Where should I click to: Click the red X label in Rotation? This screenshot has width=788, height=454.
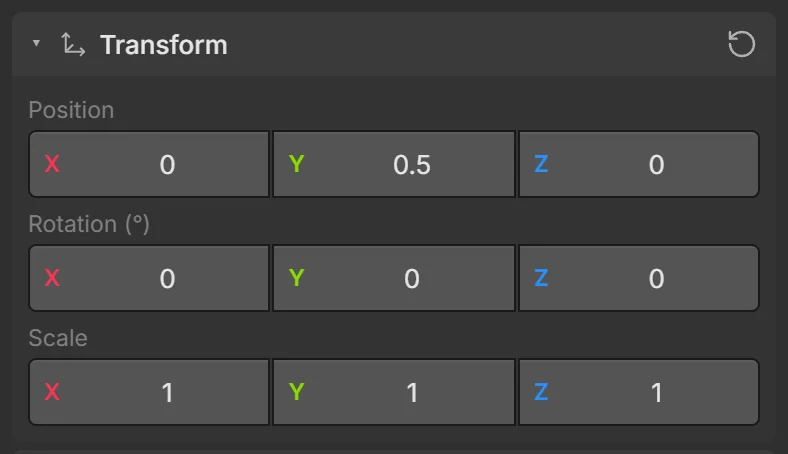[52, 278]
